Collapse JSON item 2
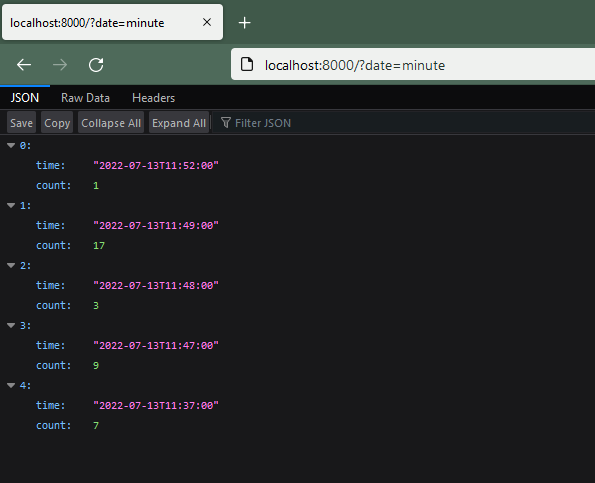The image size is (595, 483). coord(11,265)
